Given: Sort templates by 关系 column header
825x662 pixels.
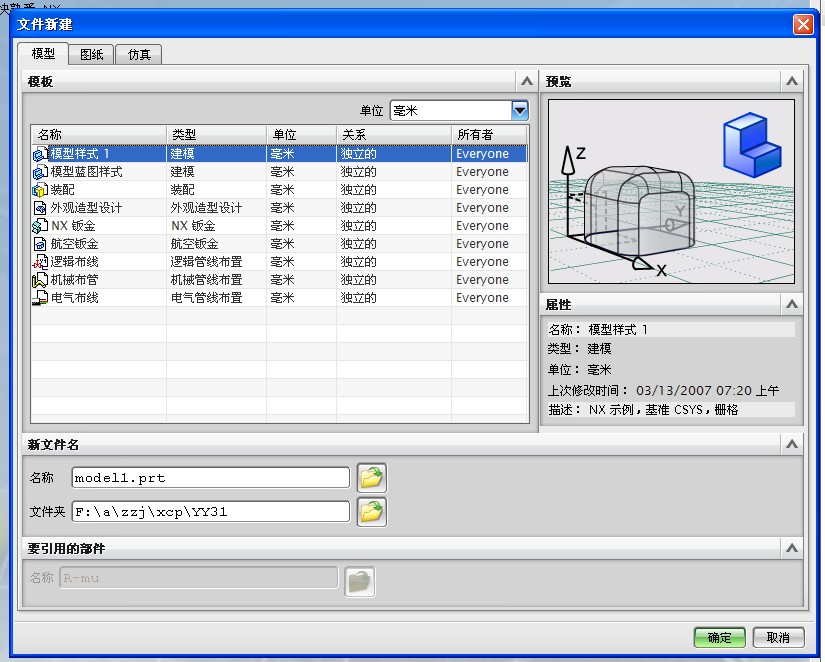Looking at the screenshot, I should [x=394, y=135].
